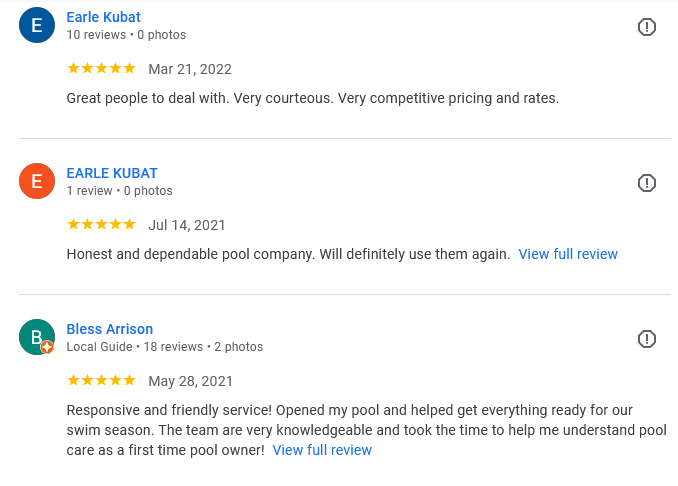Flag Bless Arrison's review as inappropriate
The height and width of the screenshot is (486, 678).
coord(647,339)
